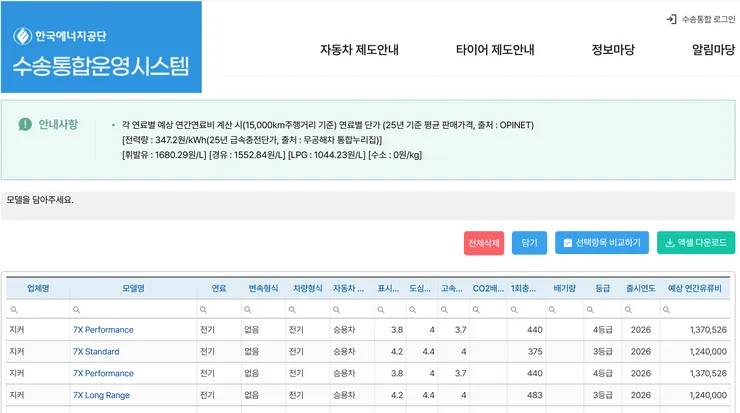Open the 정보마당 menu
Image resolution: width=740 pixels, height=413 pixels.
613,50
